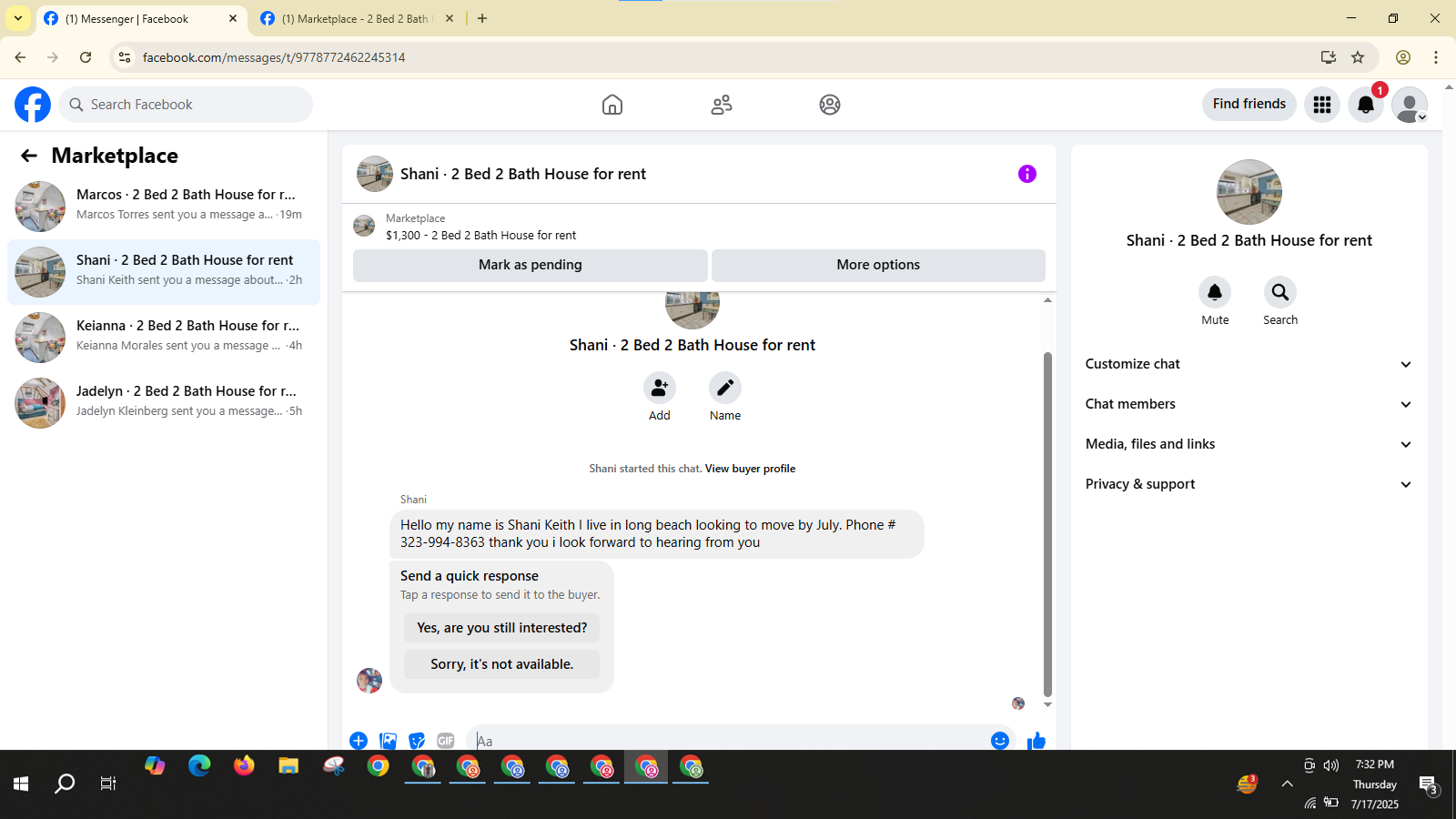Choose a sticker with the sticker icon
1456x819 pixels.
(417, 741)
